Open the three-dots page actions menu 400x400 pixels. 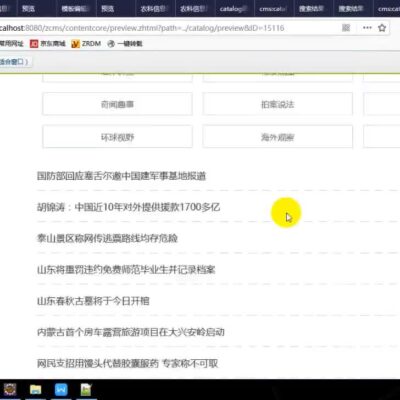[367, 28]
